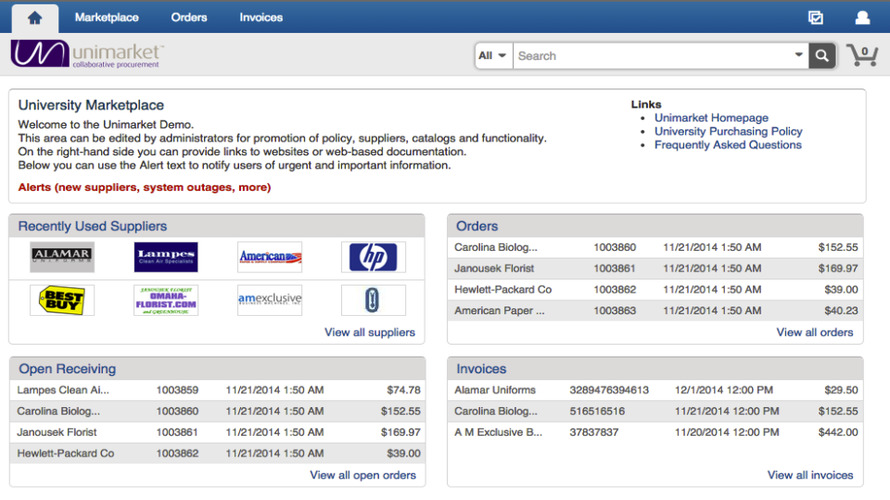The height and width of the screenshot is (500, 890).
Task: Open the University Purchasing Policy link
Action: click(x=728, y=132)
